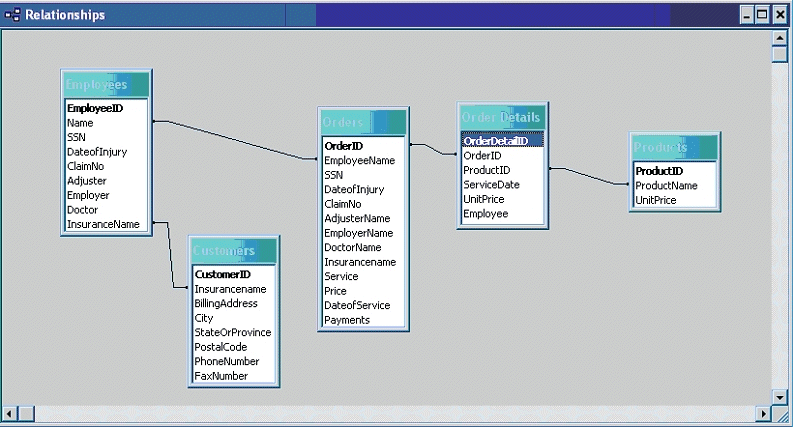
Task: Select Insurancename field in Customers table
Action: (x=234, y=289)
